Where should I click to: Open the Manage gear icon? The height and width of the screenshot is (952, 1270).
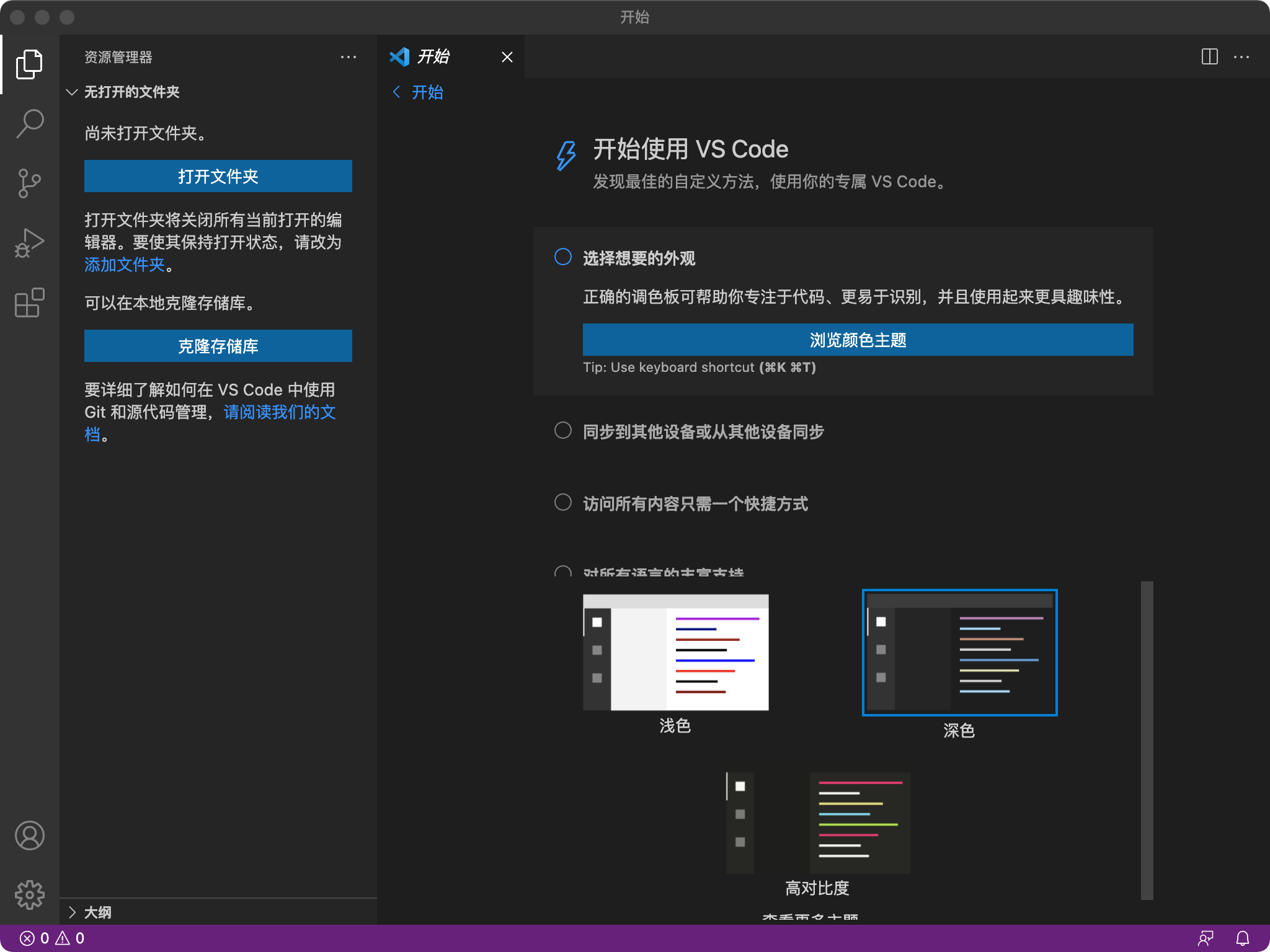(x=29, y=895)
